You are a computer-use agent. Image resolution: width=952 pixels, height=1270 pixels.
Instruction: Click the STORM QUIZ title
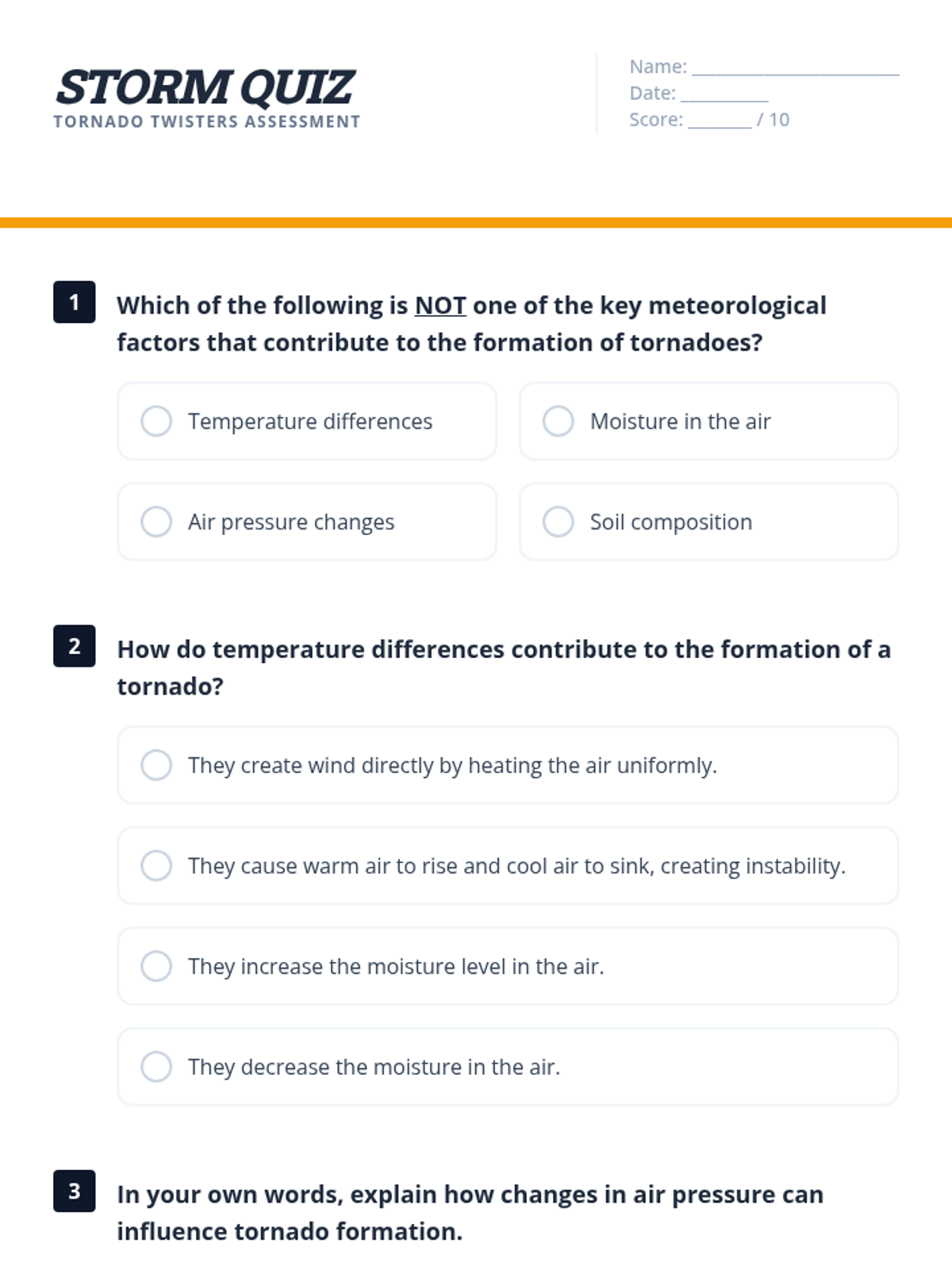pos(205,87)
